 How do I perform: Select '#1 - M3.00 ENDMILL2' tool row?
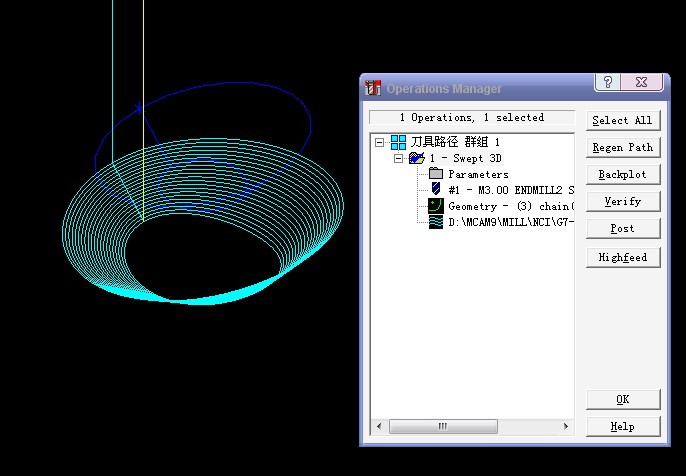511,190
